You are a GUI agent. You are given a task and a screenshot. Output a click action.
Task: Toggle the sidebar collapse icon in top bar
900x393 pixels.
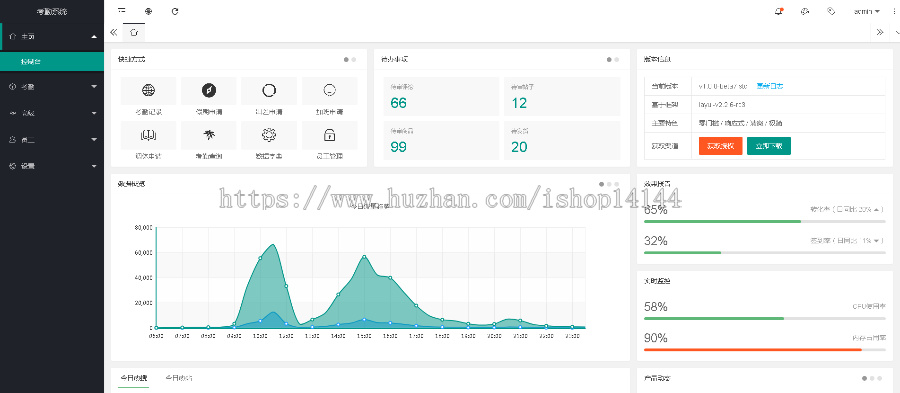tap(122, 11)
